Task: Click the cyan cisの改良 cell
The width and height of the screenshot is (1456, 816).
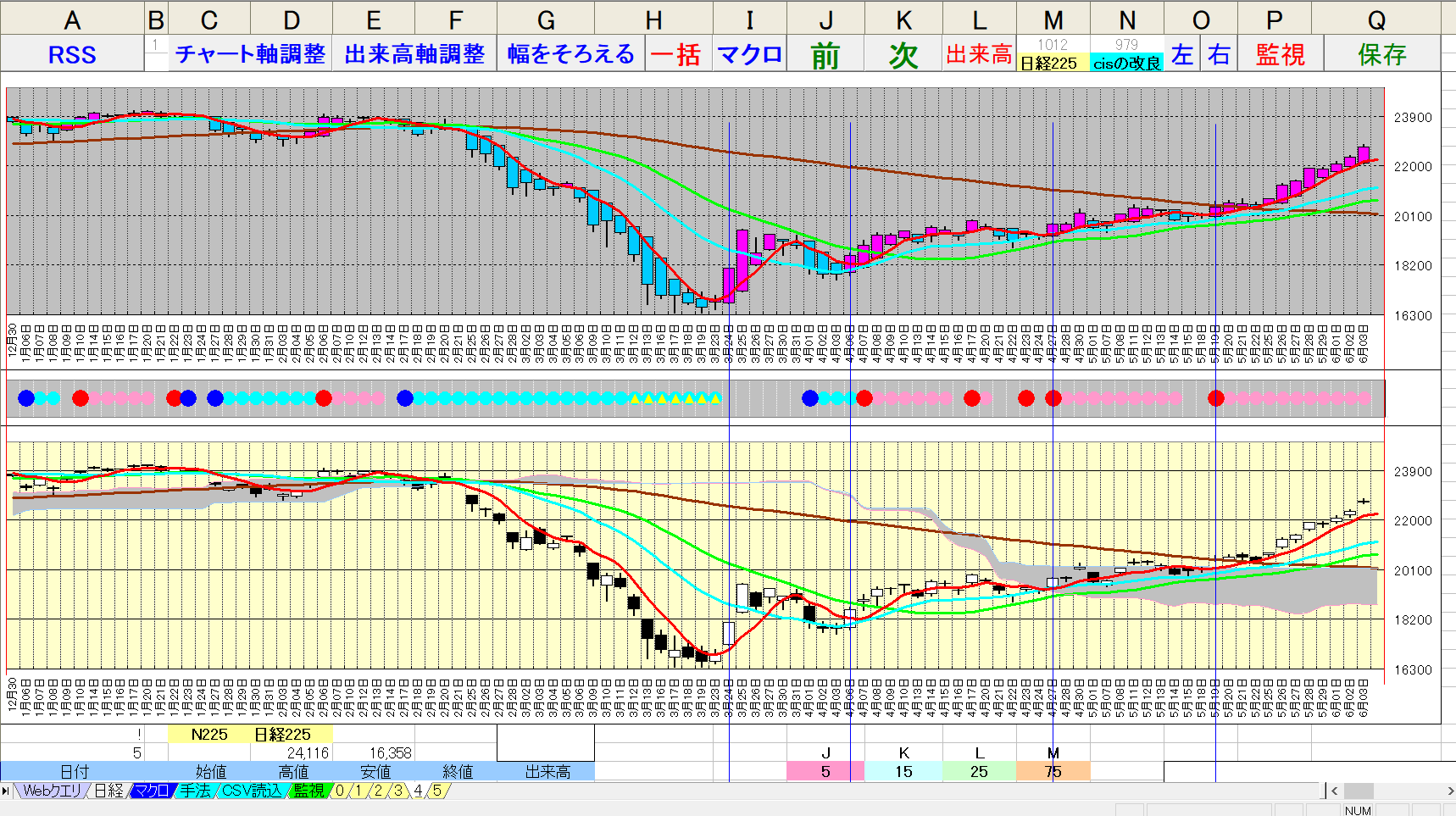Action: click(1126, 63)
